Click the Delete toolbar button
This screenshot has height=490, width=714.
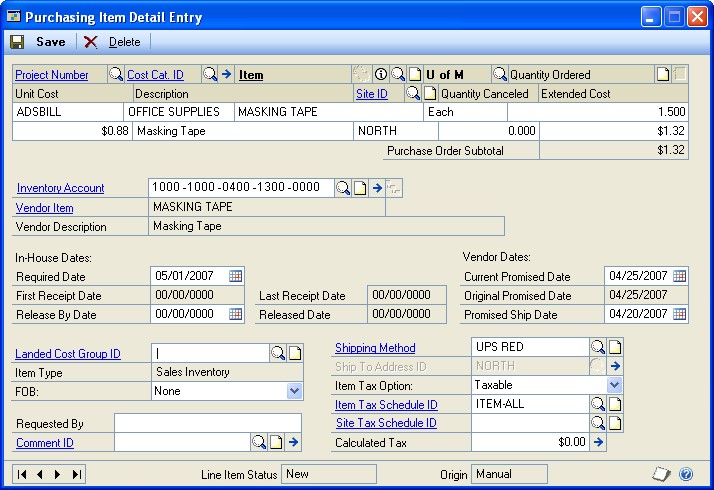pos(112,42)
